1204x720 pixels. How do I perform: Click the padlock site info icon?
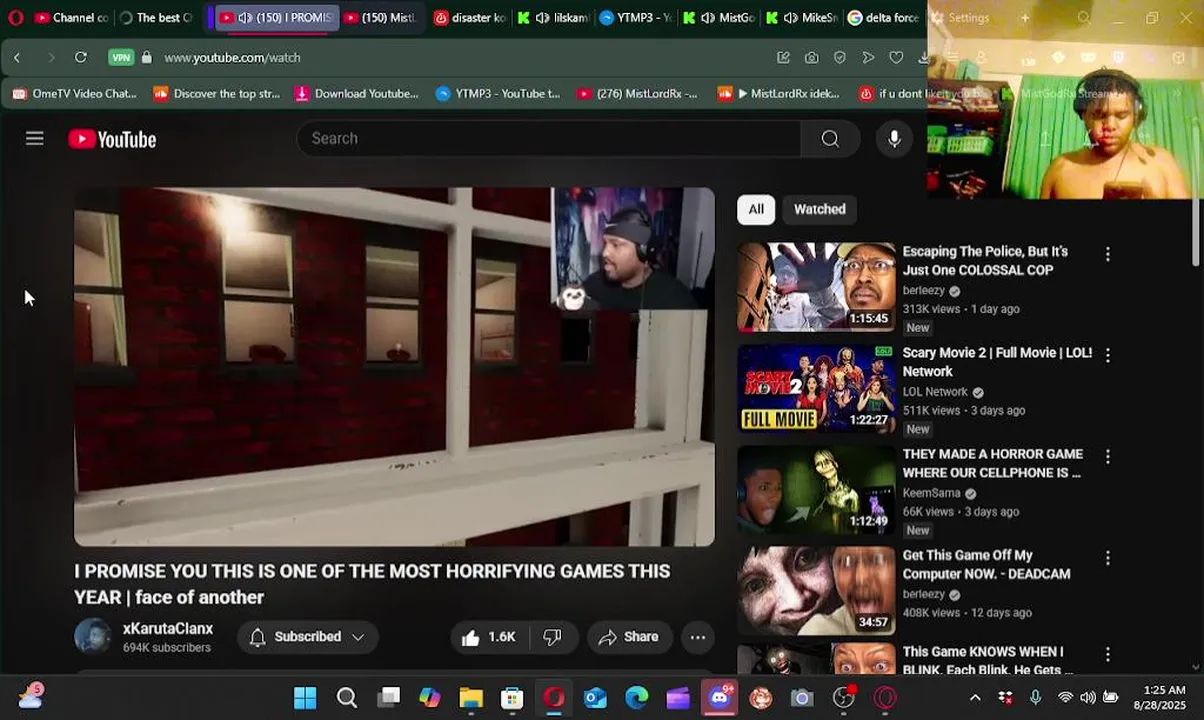tap(146, 58)
